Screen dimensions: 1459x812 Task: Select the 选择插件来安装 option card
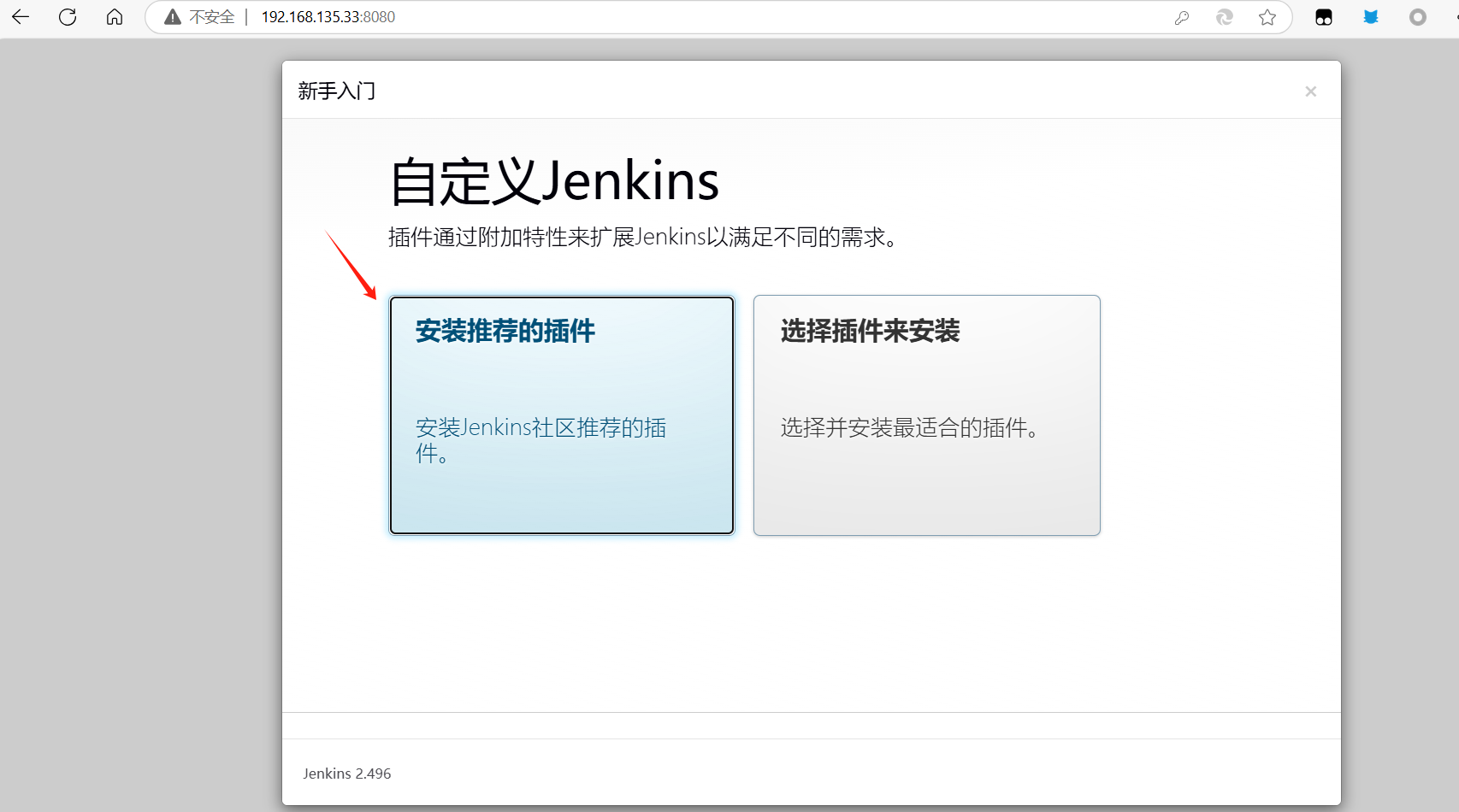tap(926, 415)
